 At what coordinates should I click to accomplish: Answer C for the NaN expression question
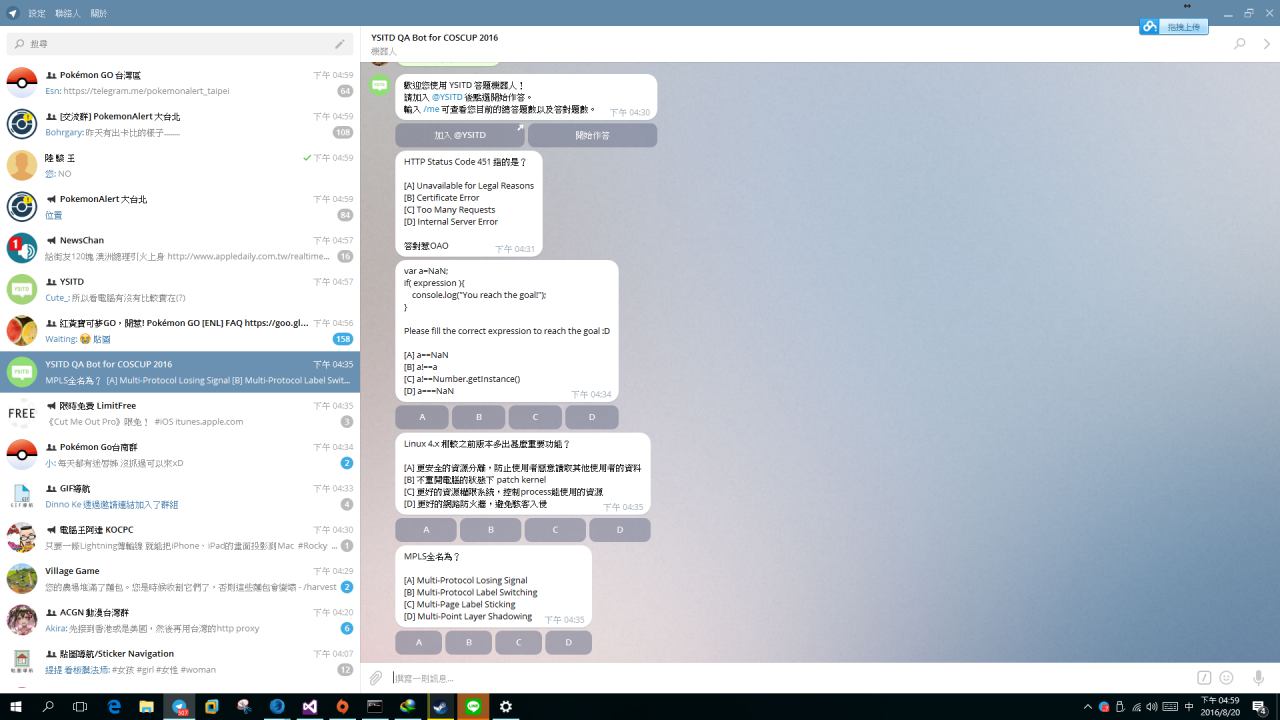point(535,417)
